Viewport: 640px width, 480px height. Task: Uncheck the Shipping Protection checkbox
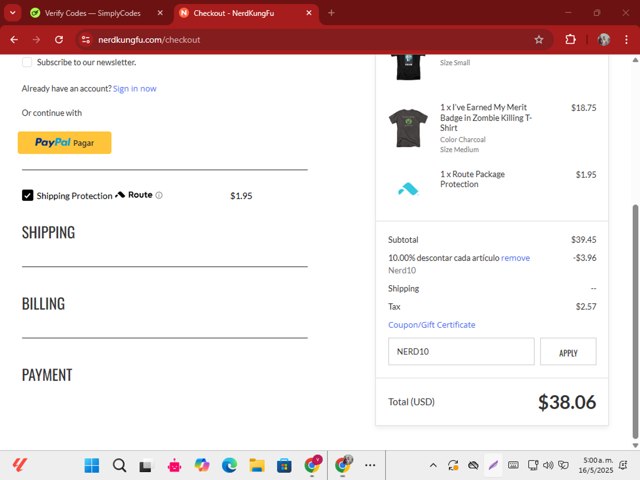[27, 196]
